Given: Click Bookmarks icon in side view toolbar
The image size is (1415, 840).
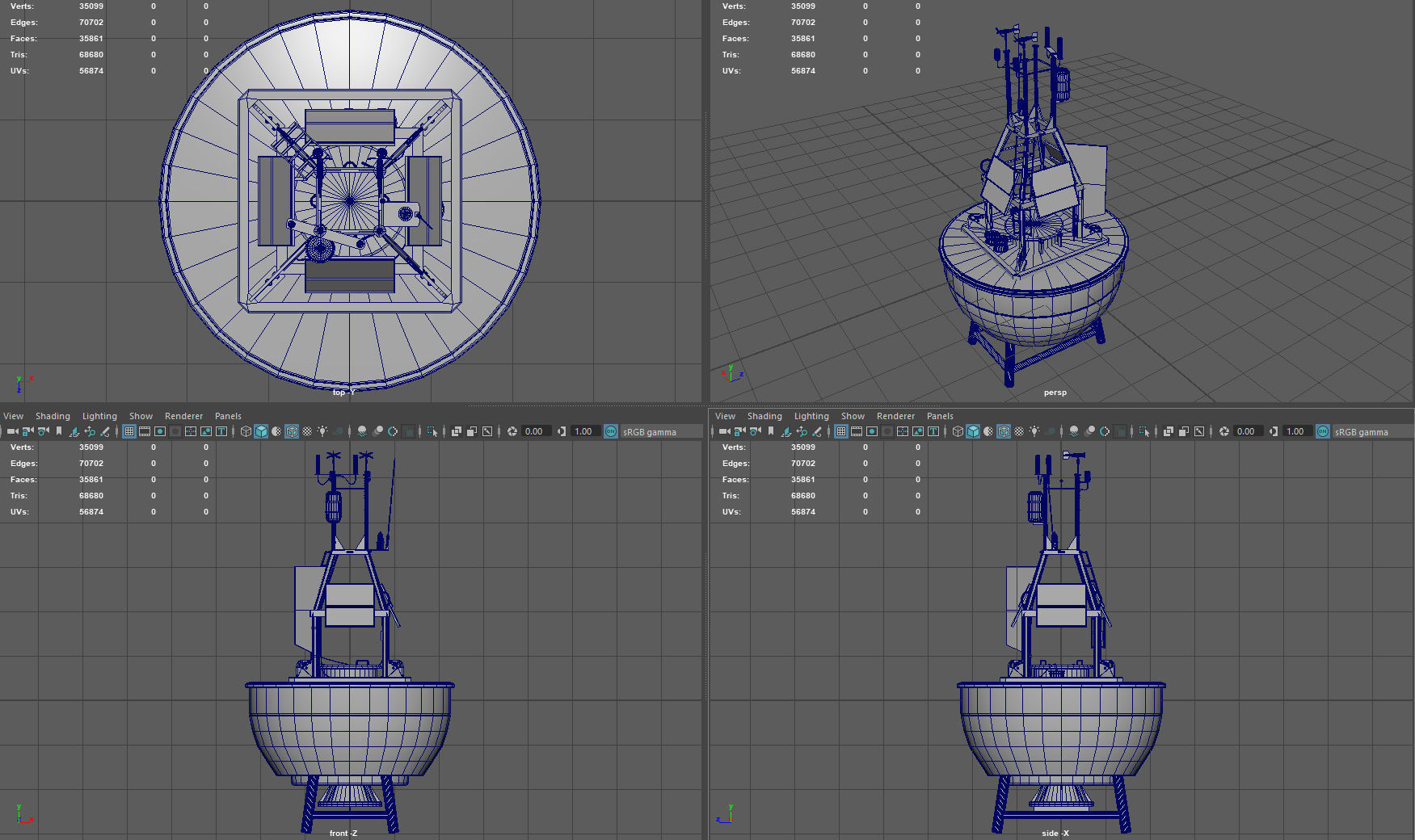Looking at the screenshot, I should (771, 431).
